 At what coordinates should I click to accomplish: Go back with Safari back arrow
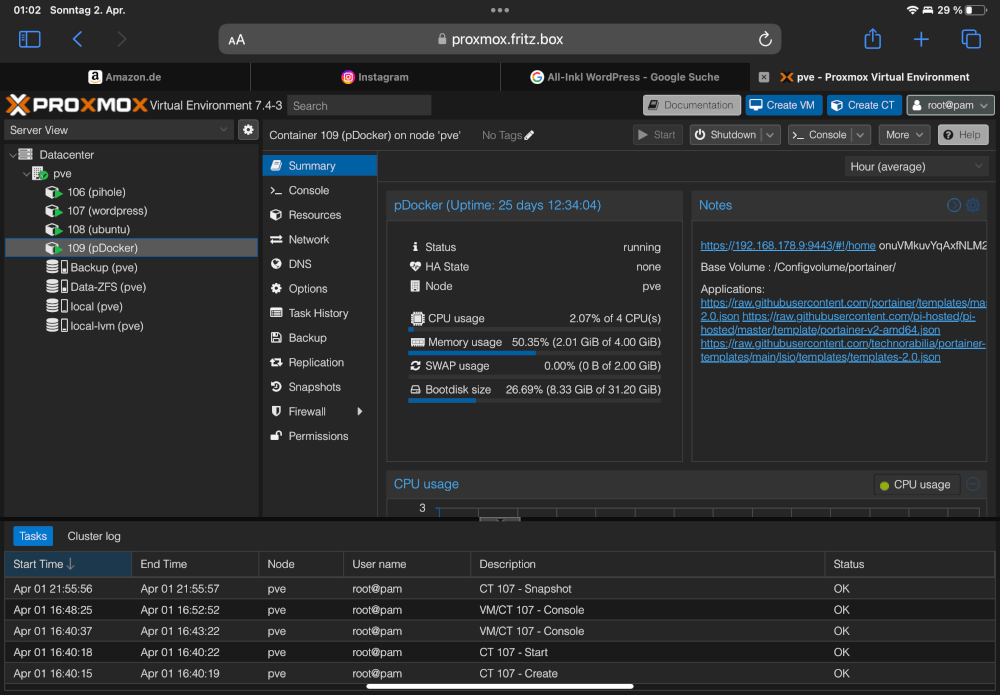click(x=78, y=40)
